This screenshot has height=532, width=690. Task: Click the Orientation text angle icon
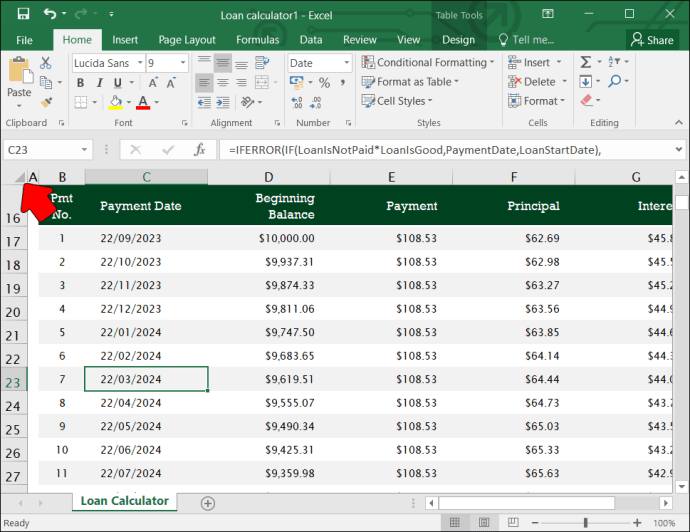pos(247,102)
